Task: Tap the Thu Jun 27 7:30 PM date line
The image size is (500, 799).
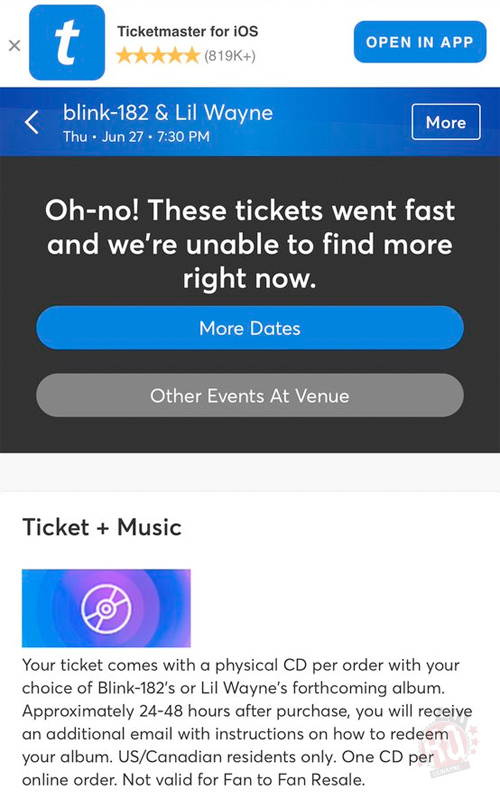Action: [x=136, y=137]
